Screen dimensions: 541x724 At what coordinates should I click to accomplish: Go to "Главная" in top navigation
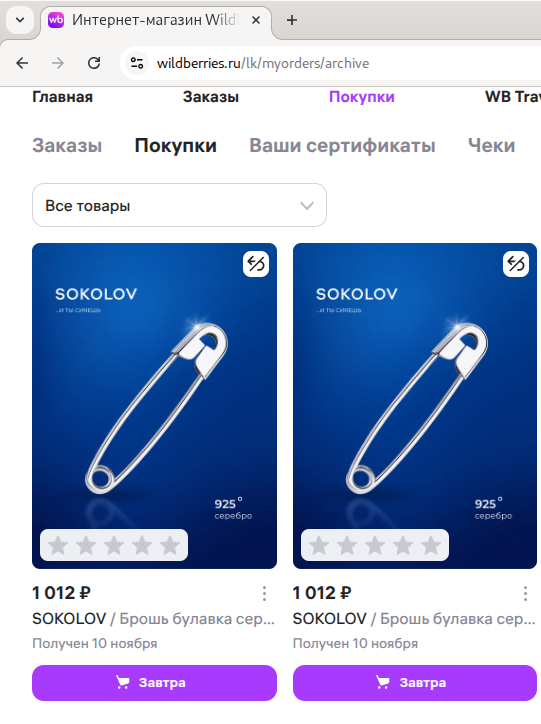coord(62,97)
